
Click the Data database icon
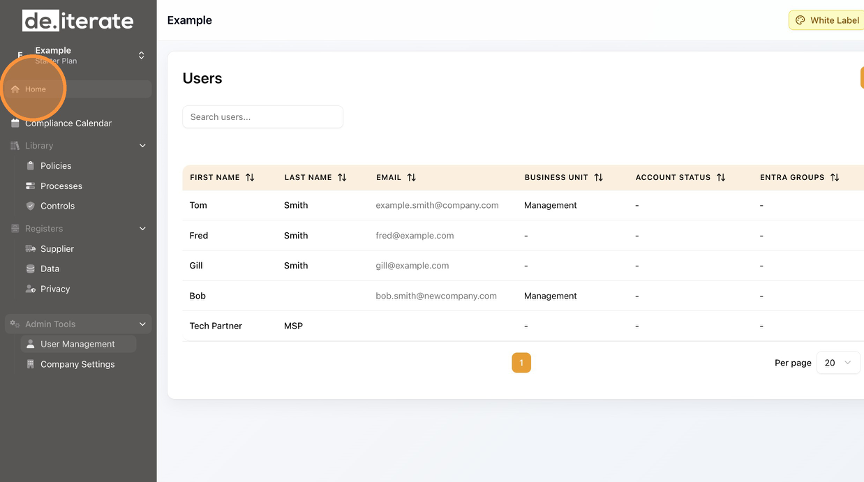tap(31, 269)
